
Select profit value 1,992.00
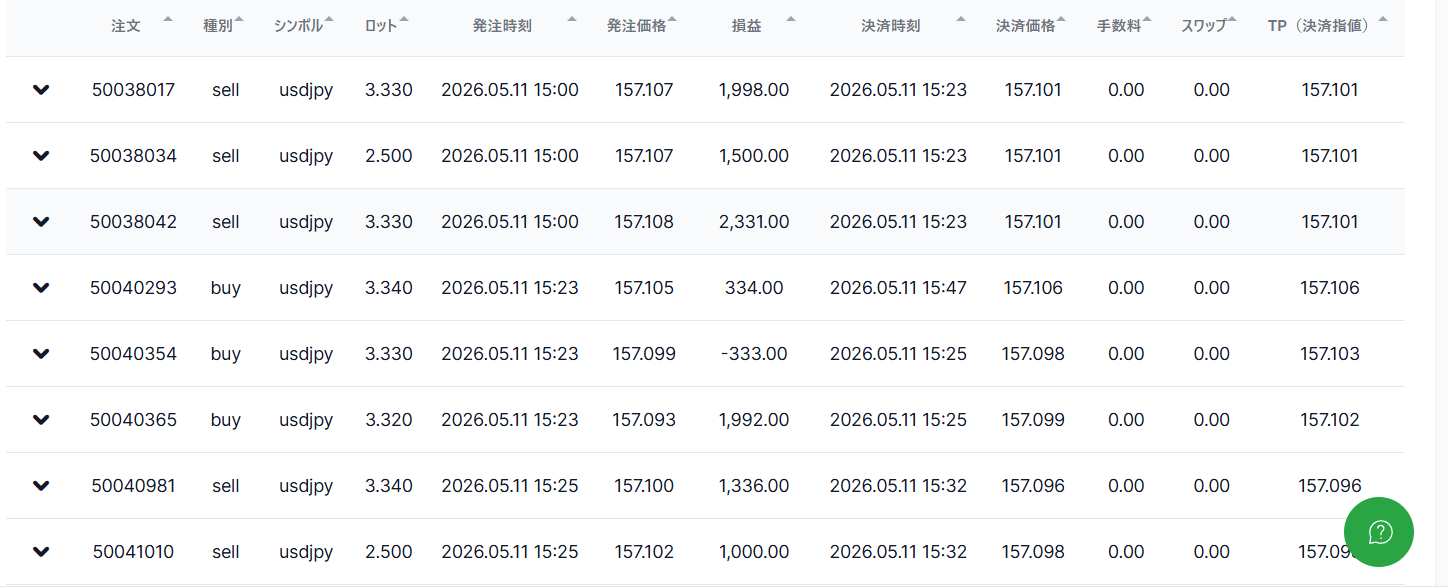point(754,420)
